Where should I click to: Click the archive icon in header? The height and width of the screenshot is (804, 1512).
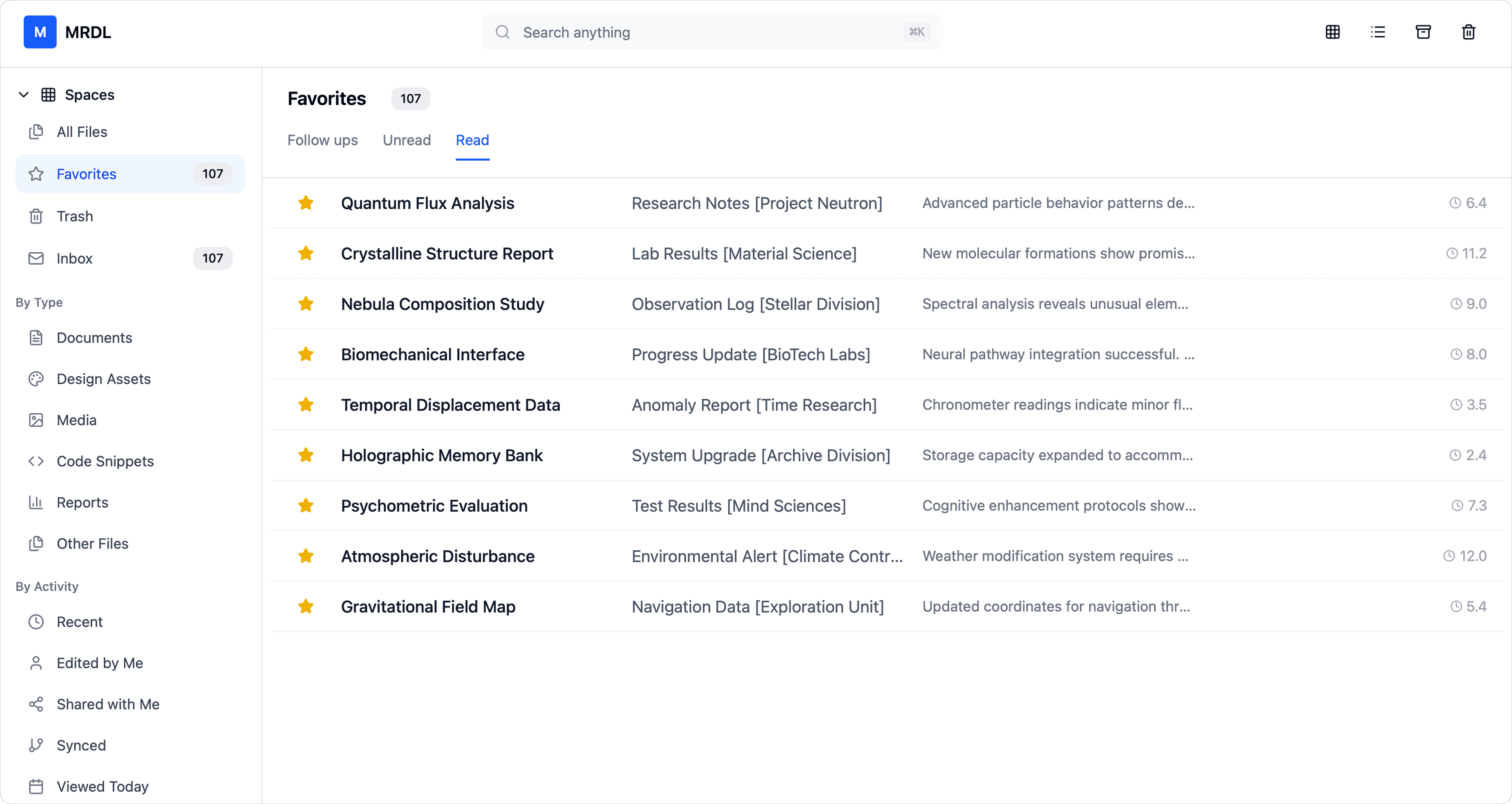tap(1423, 32)
